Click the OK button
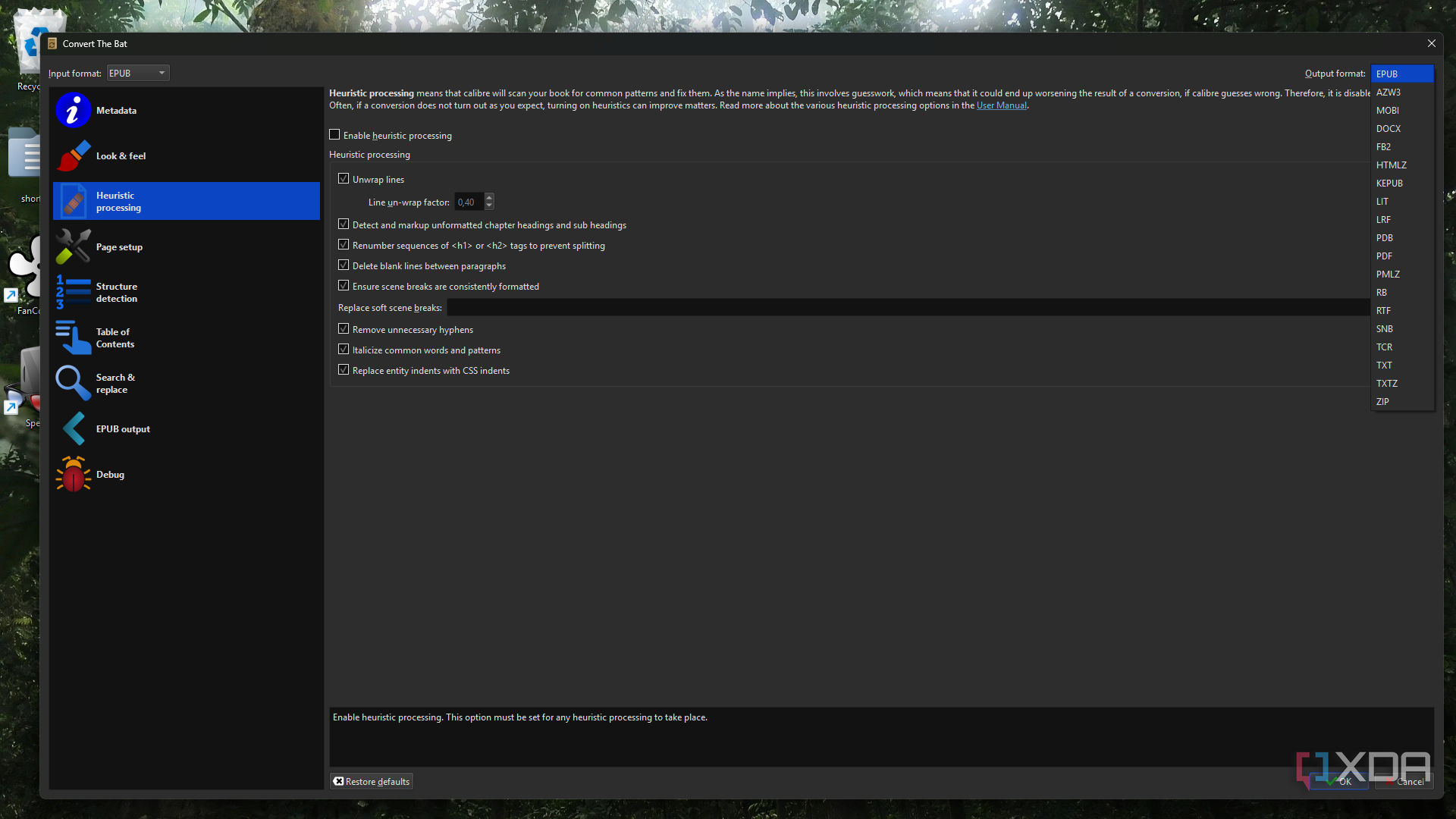1456x819 pixels. click(1338, 781)
